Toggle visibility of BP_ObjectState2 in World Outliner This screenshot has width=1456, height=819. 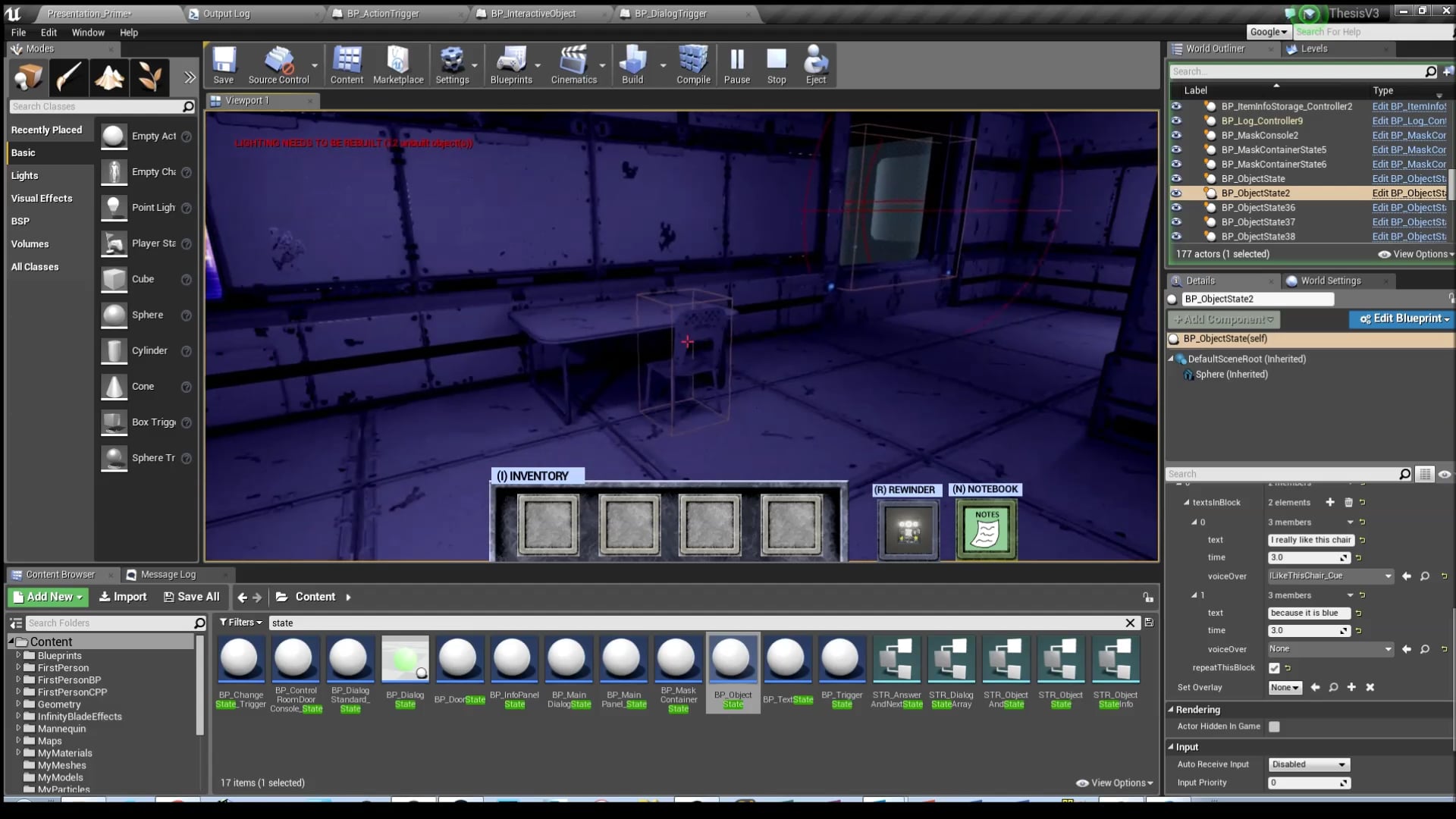[x=1176, y=193]
